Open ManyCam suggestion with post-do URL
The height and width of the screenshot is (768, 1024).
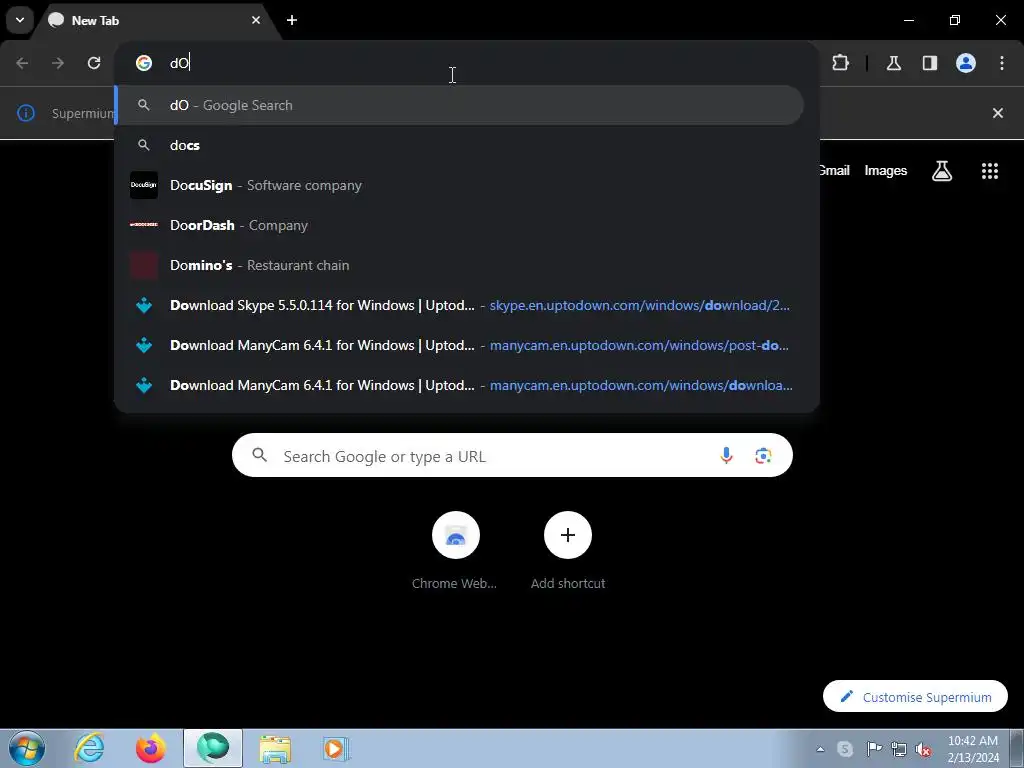[x=459, y=345]
